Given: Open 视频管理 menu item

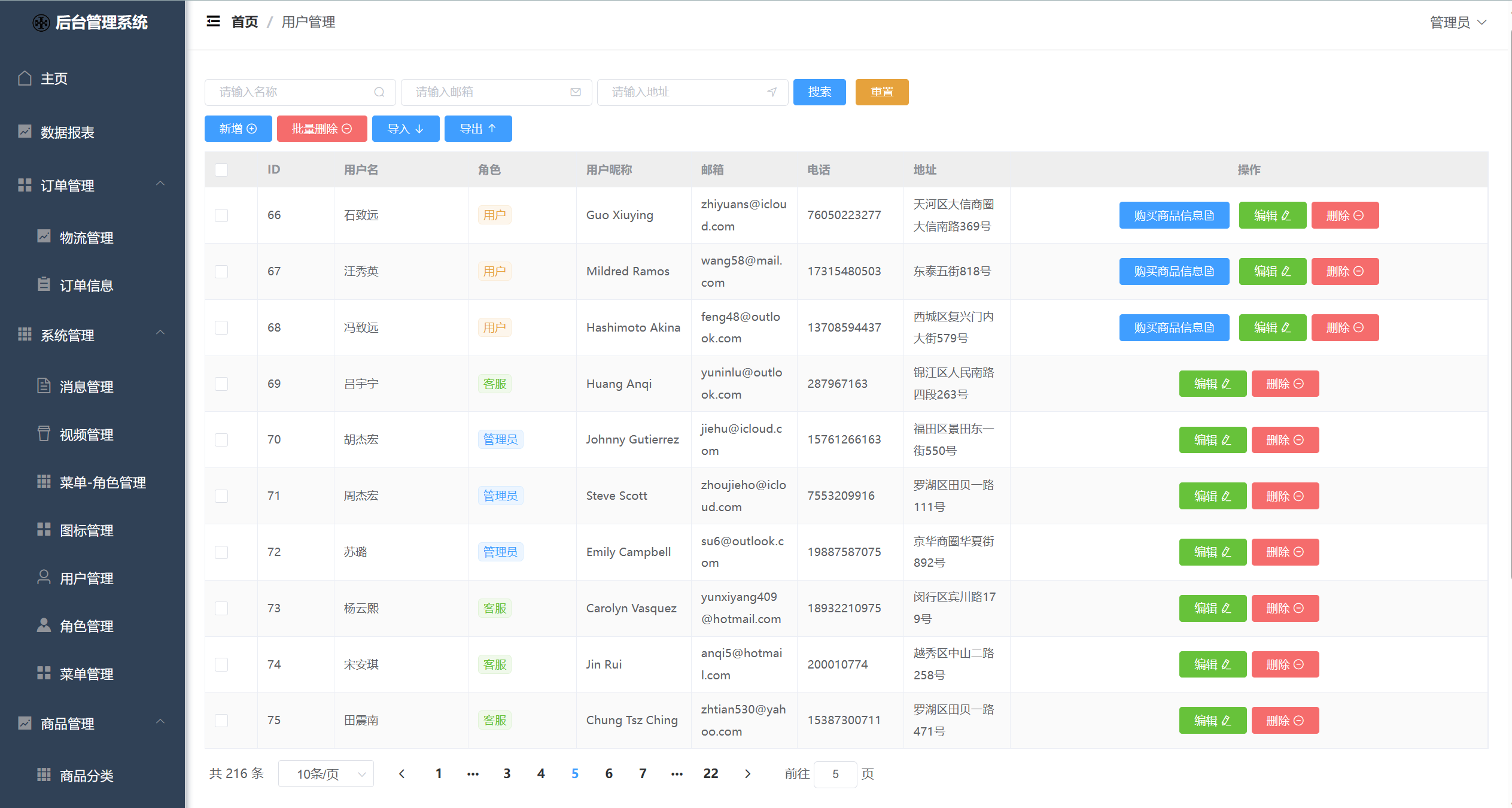Looking at the screenshot, I should click(x=92, y=434).
